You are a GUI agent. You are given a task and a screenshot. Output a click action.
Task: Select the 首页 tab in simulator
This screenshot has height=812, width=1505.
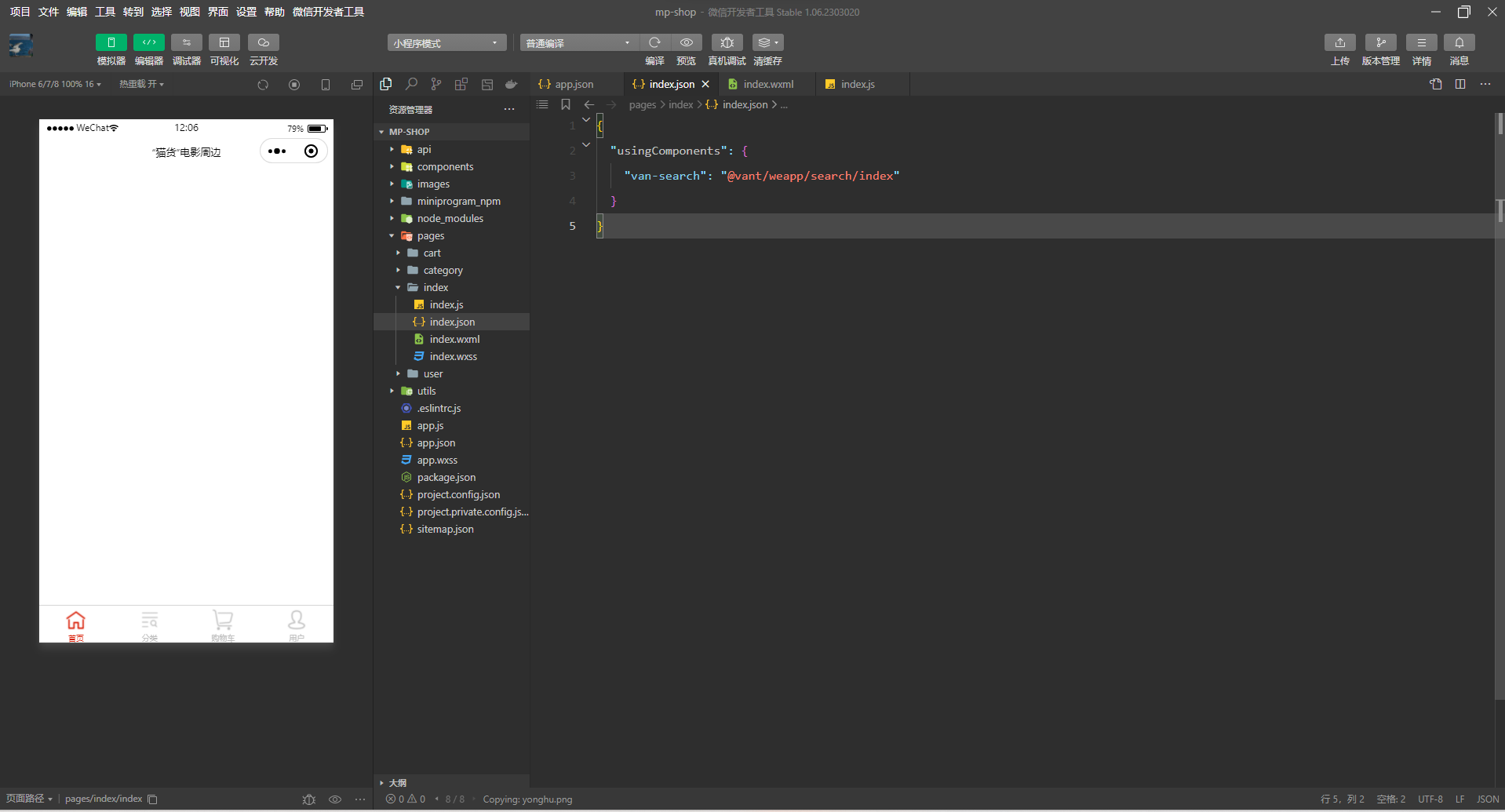[x=76, y=625]
